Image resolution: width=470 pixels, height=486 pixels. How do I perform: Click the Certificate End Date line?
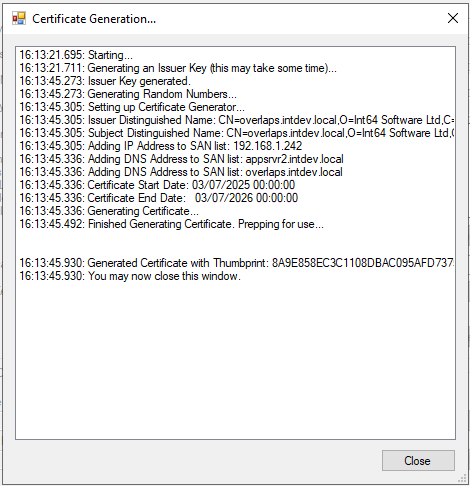(159, 198)
